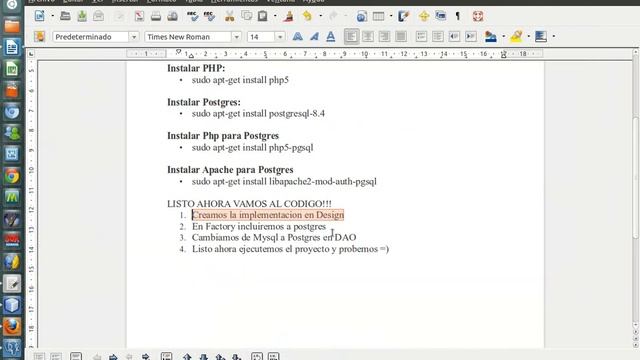
Task: Insert a table using the Table icon
Action: 378,16
